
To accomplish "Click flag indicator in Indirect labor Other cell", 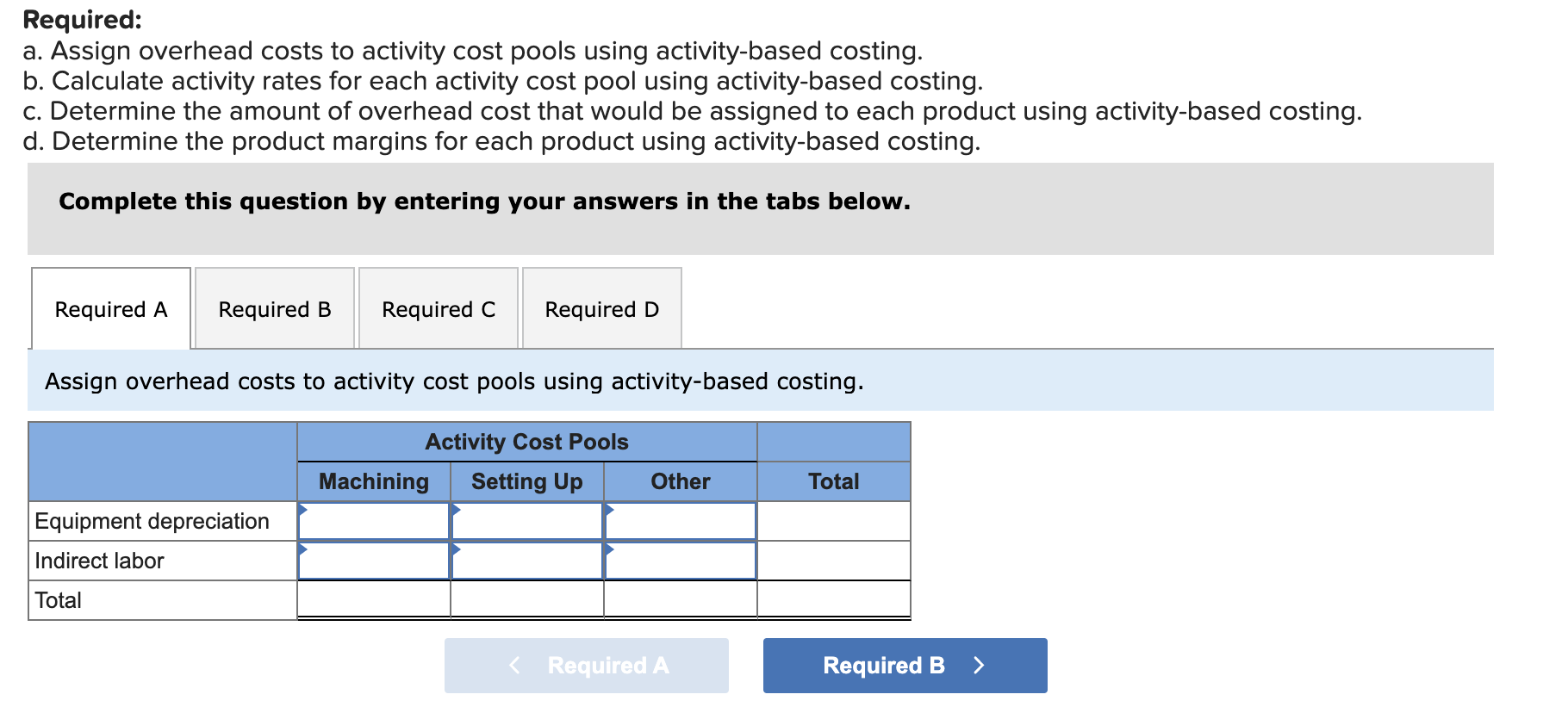I will point(608,549).
